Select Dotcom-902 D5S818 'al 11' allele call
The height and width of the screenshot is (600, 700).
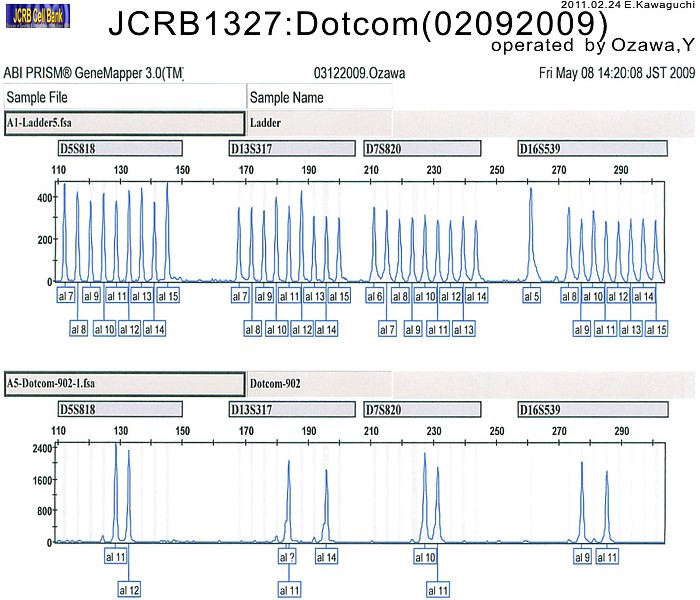click(x=116, y=557)
